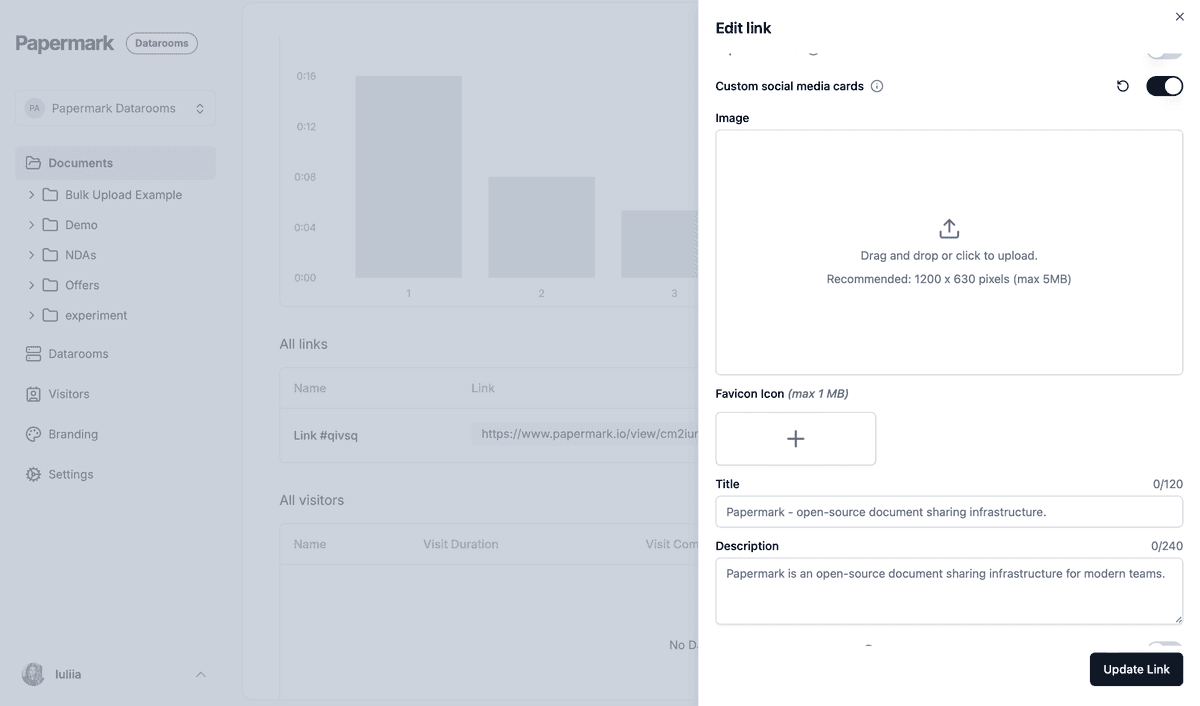Disable Custom social media cards toggle
1200x706 pixels.
point(1164,86)
